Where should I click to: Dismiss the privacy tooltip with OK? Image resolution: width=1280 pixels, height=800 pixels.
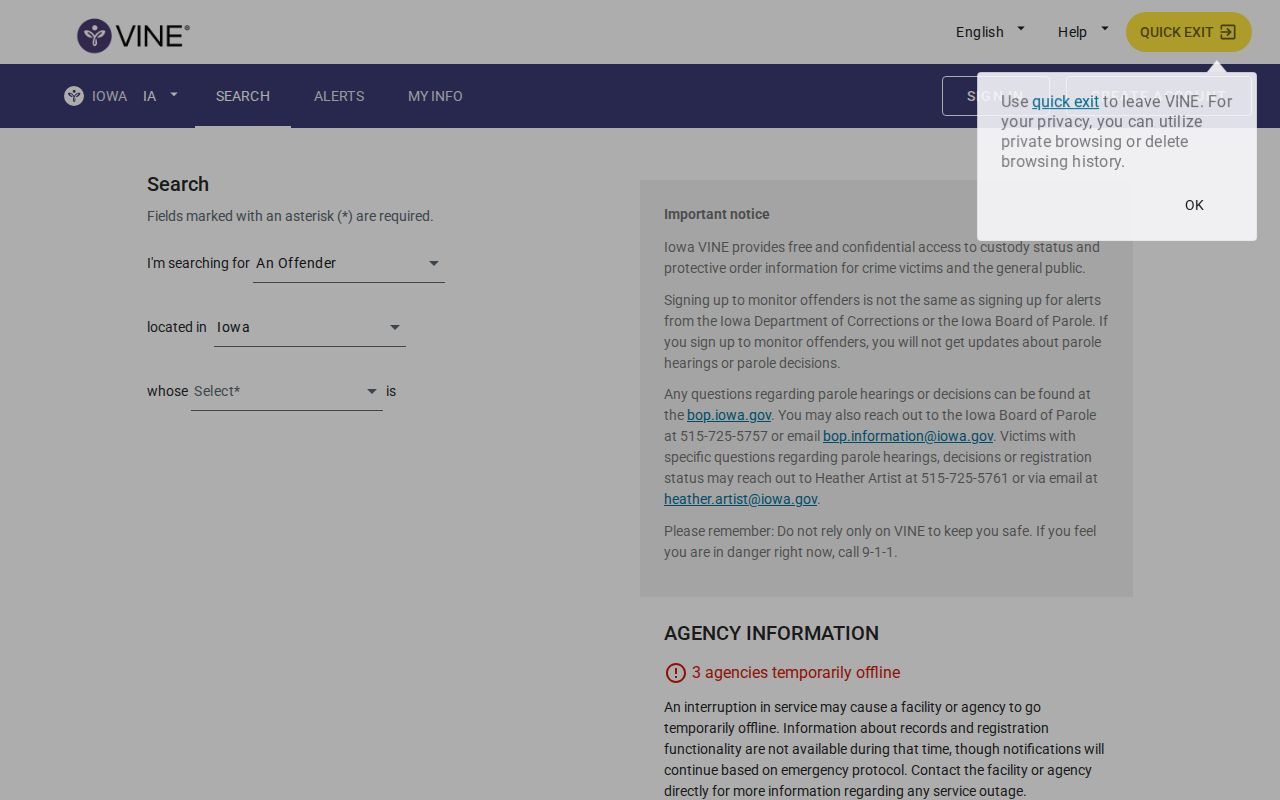coord(1194,205)
